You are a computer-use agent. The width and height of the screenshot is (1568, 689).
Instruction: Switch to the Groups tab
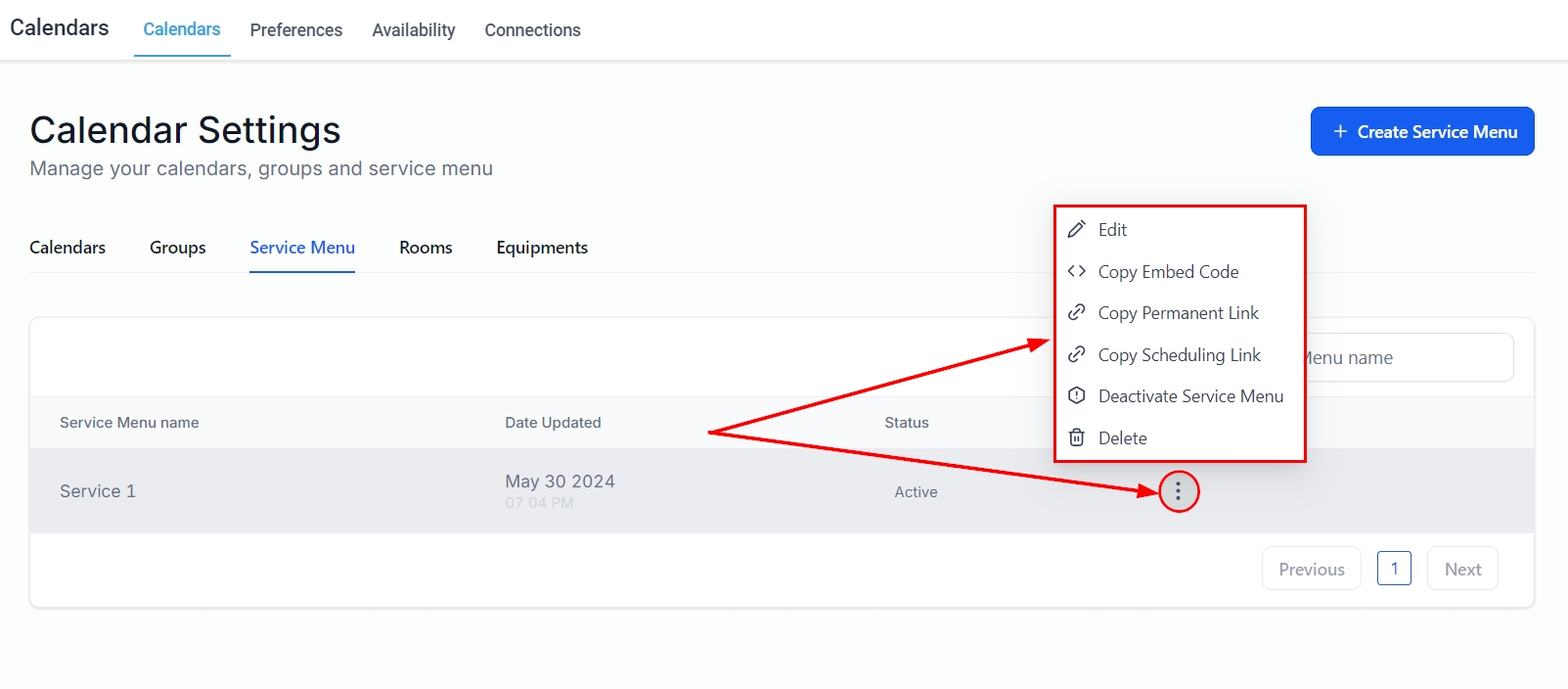click(177, 248)
